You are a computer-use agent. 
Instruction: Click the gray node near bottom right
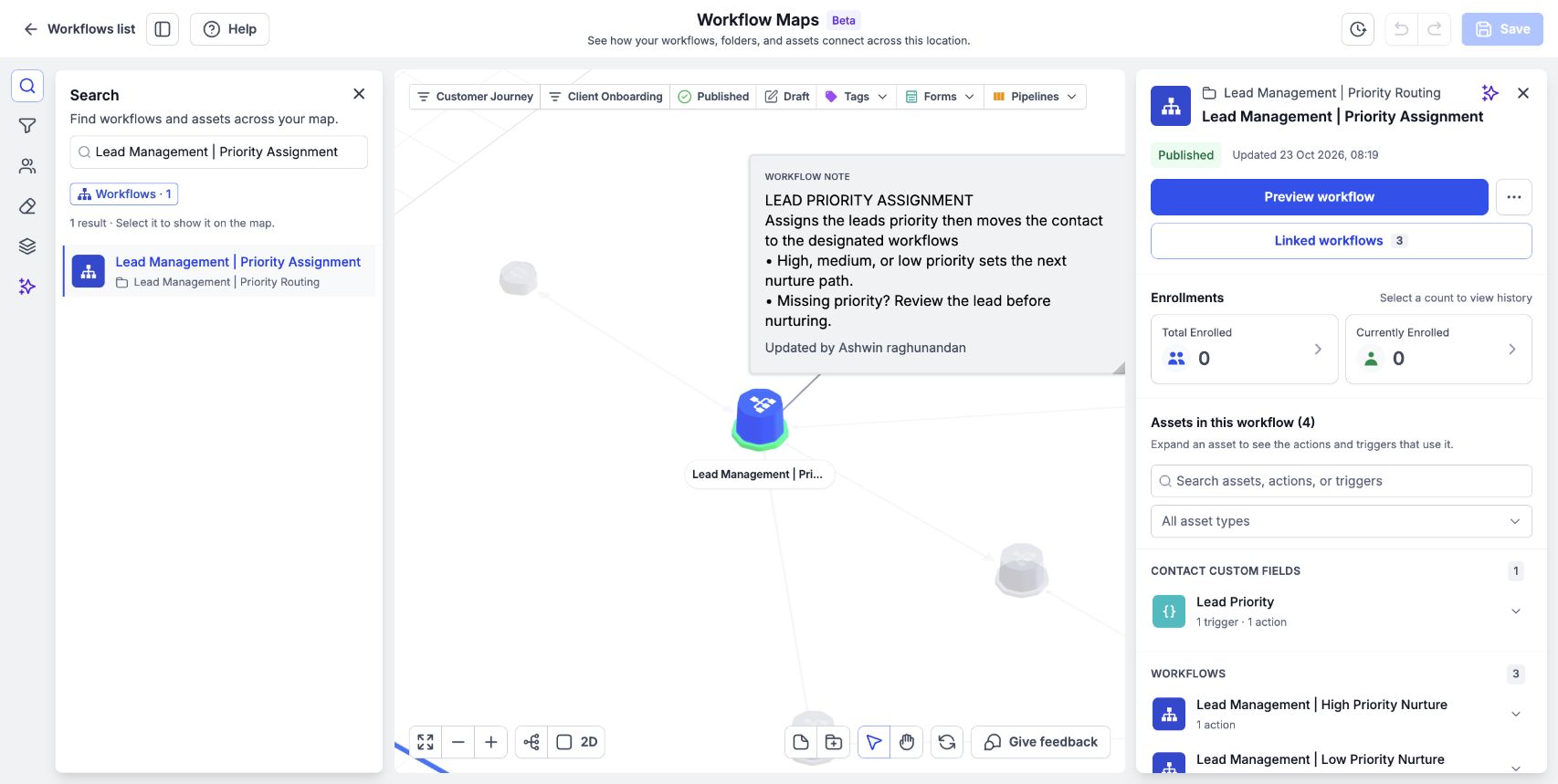(x=1021, y=570)
